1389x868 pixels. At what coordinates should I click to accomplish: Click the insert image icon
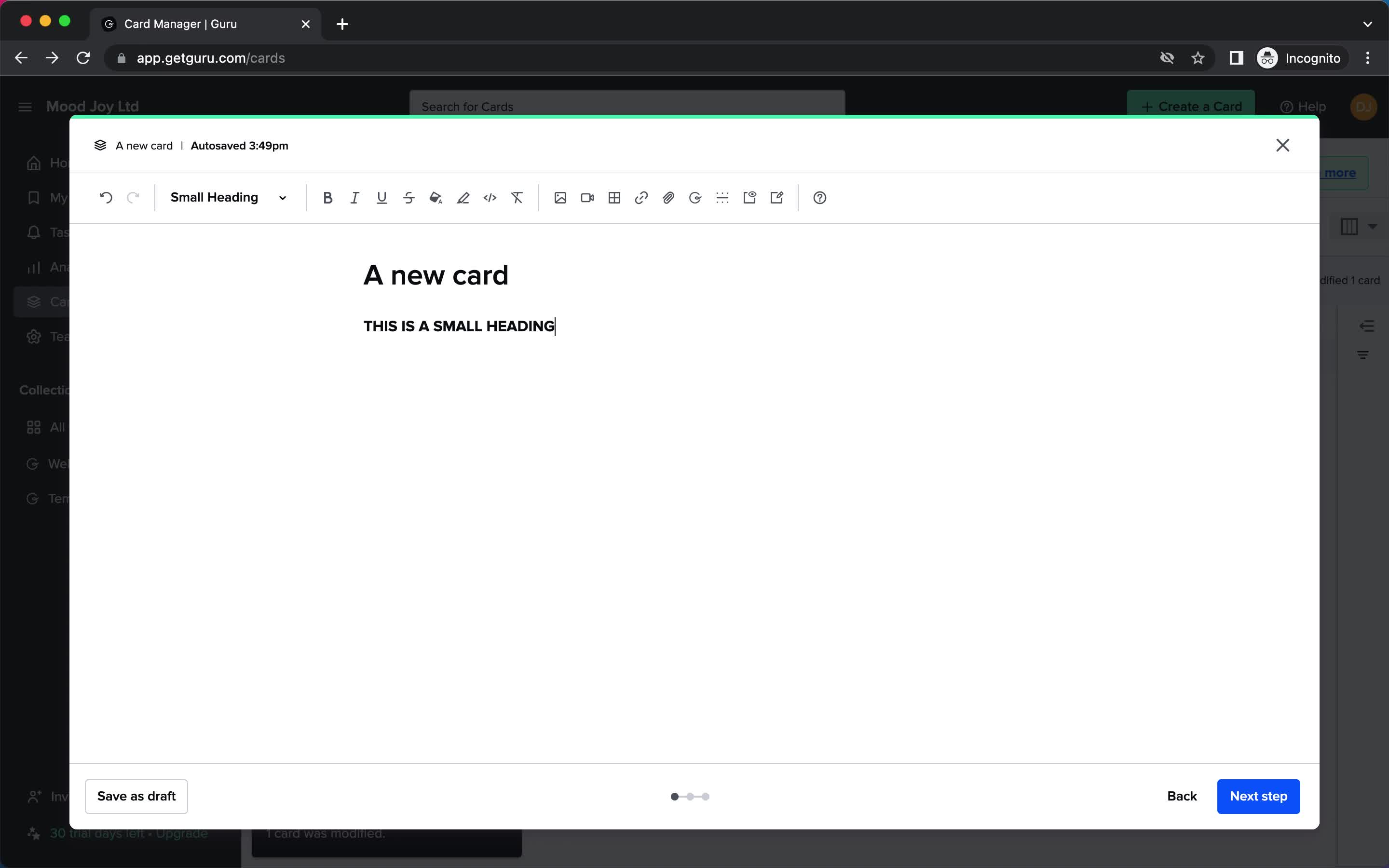click(x=560, y=197)
